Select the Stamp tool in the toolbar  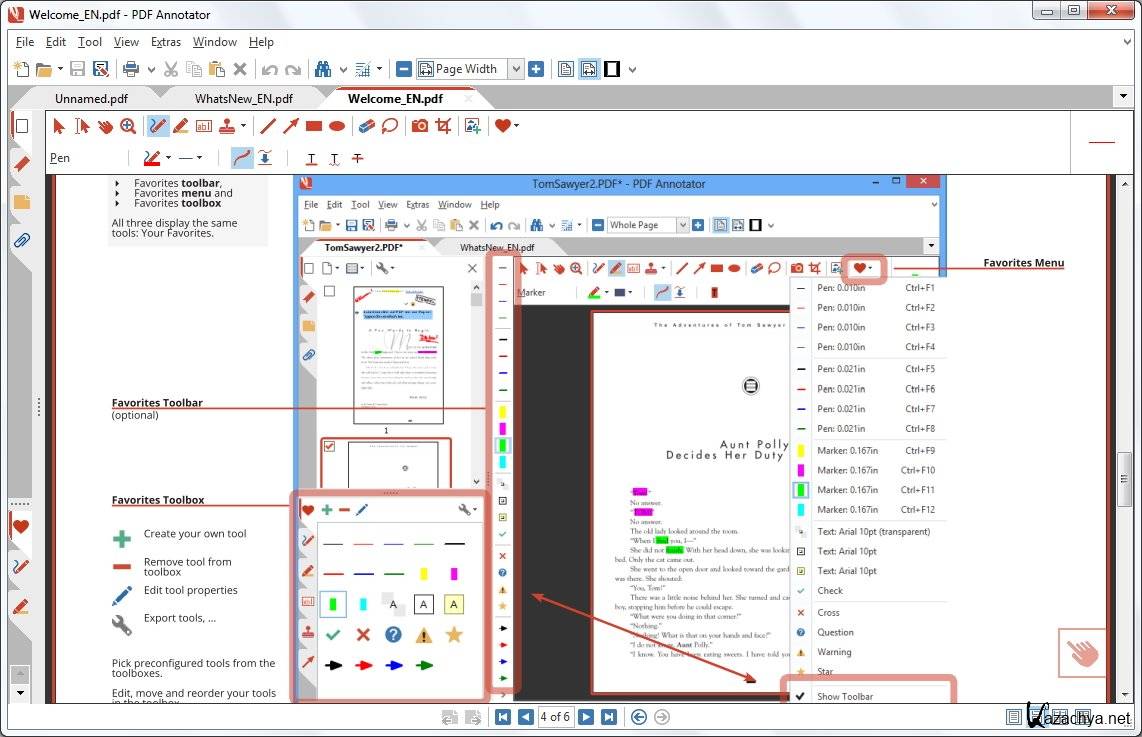(x=228, y=126)
